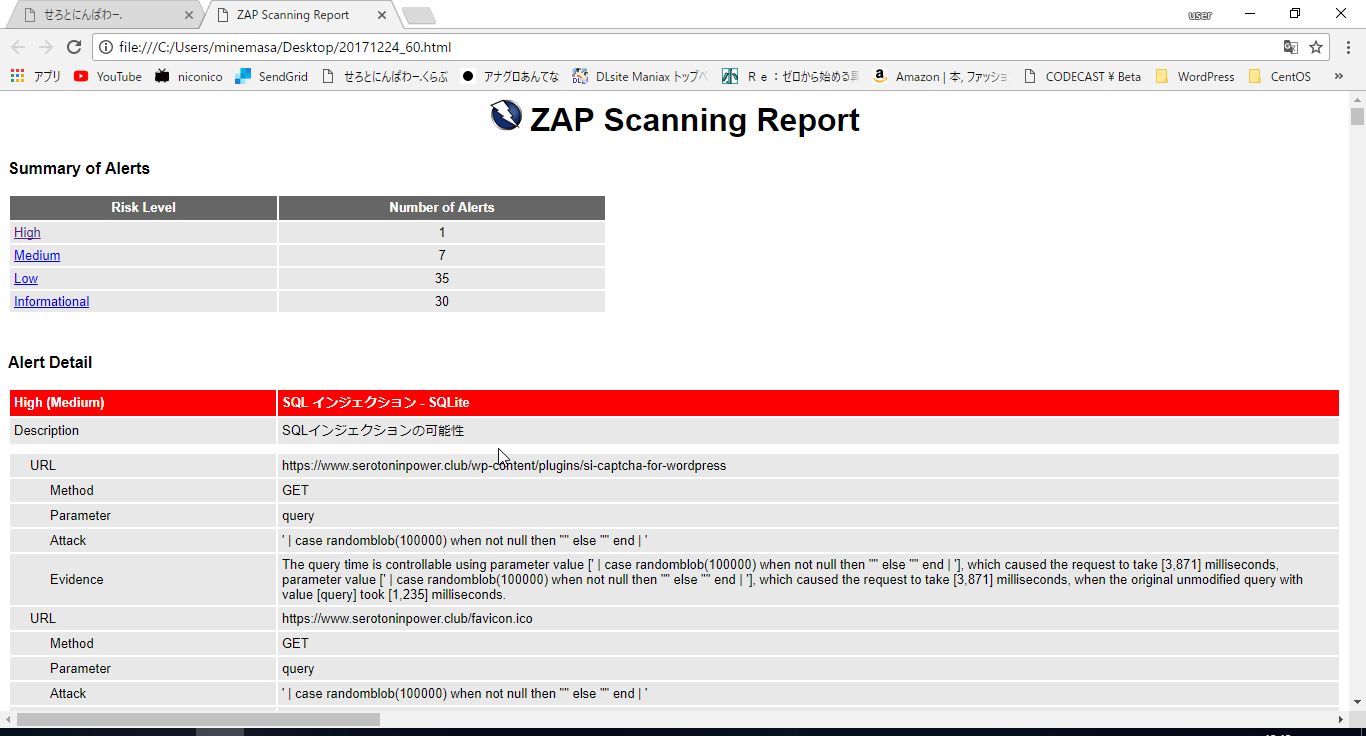The width and height of the screenshot is (1366, 736).
Task: Go back to the previous page
Action: click(18, 47)
